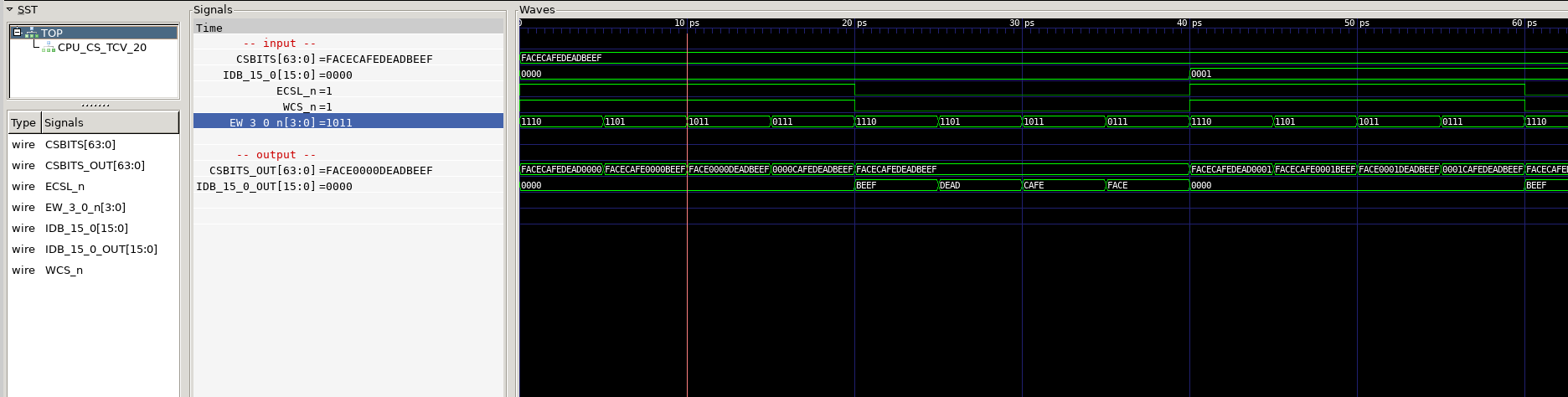Click the 0001CAFEDEADBEEF waveform segment
The width and height of the screenshot is (1568, 397).
(x=1483, y=169)
